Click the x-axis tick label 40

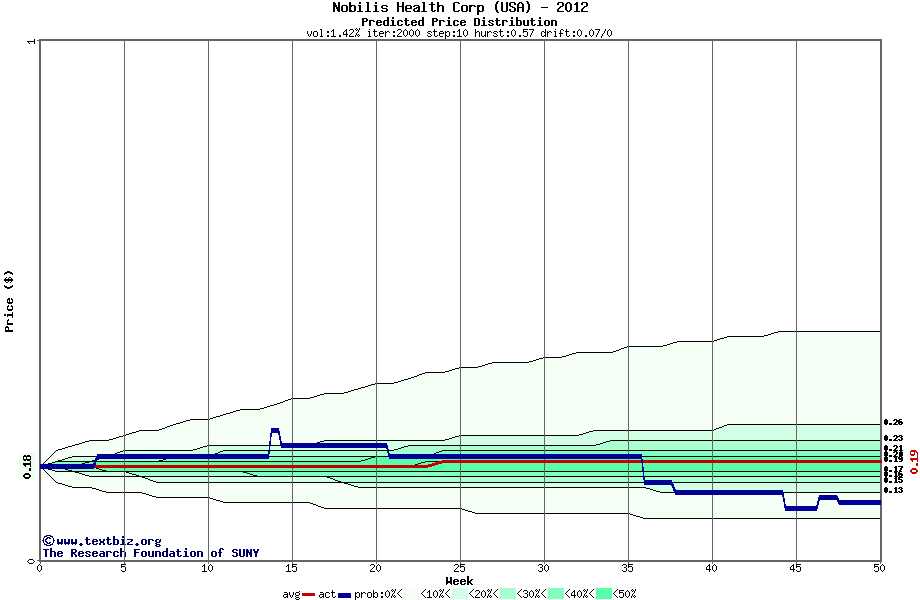(711, 568)
